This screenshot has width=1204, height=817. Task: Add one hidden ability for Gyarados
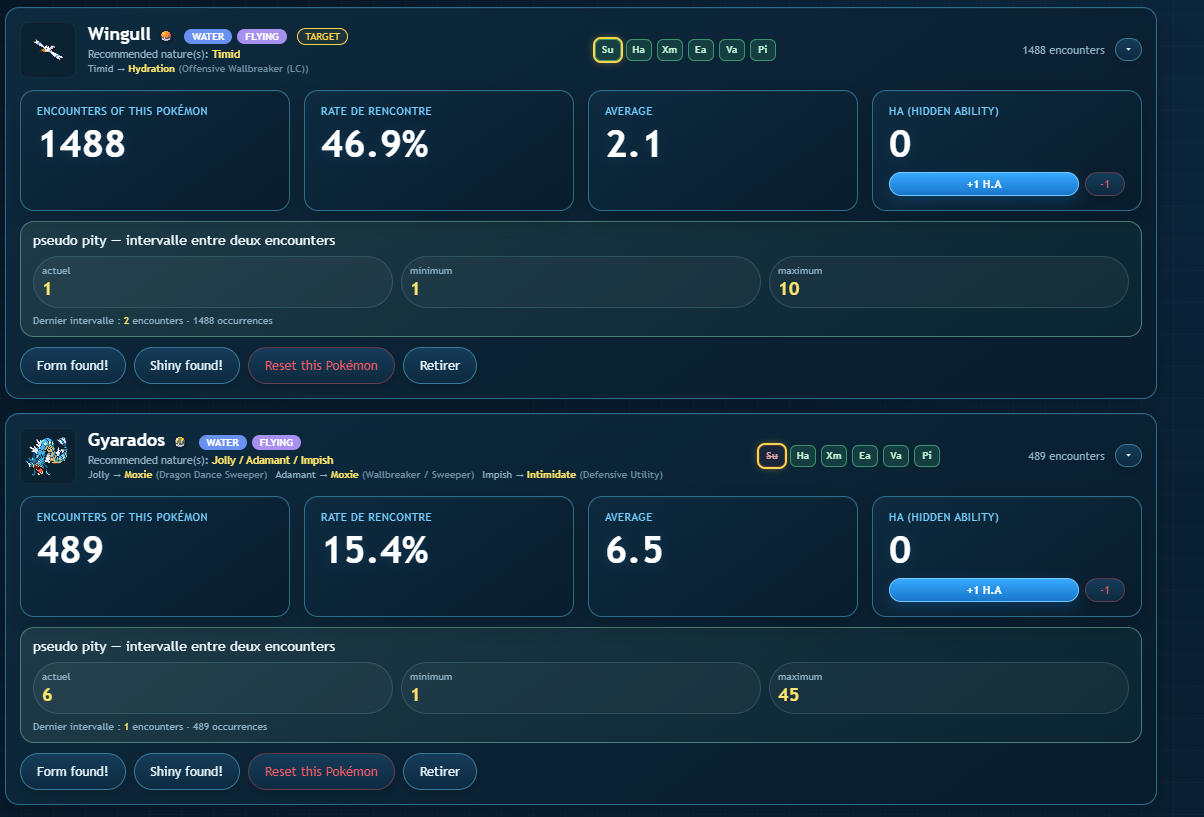[984, 590]
